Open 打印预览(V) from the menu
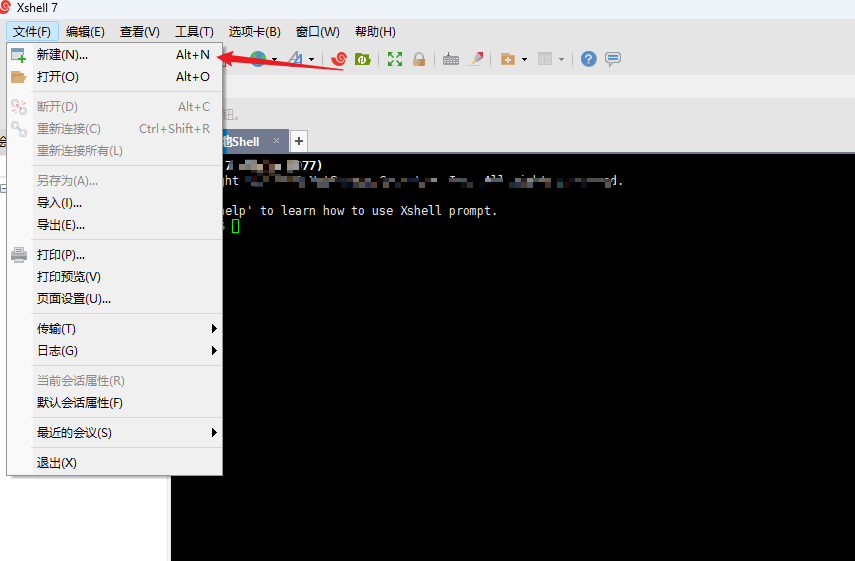855x561 pixels. tap(115, 277)
